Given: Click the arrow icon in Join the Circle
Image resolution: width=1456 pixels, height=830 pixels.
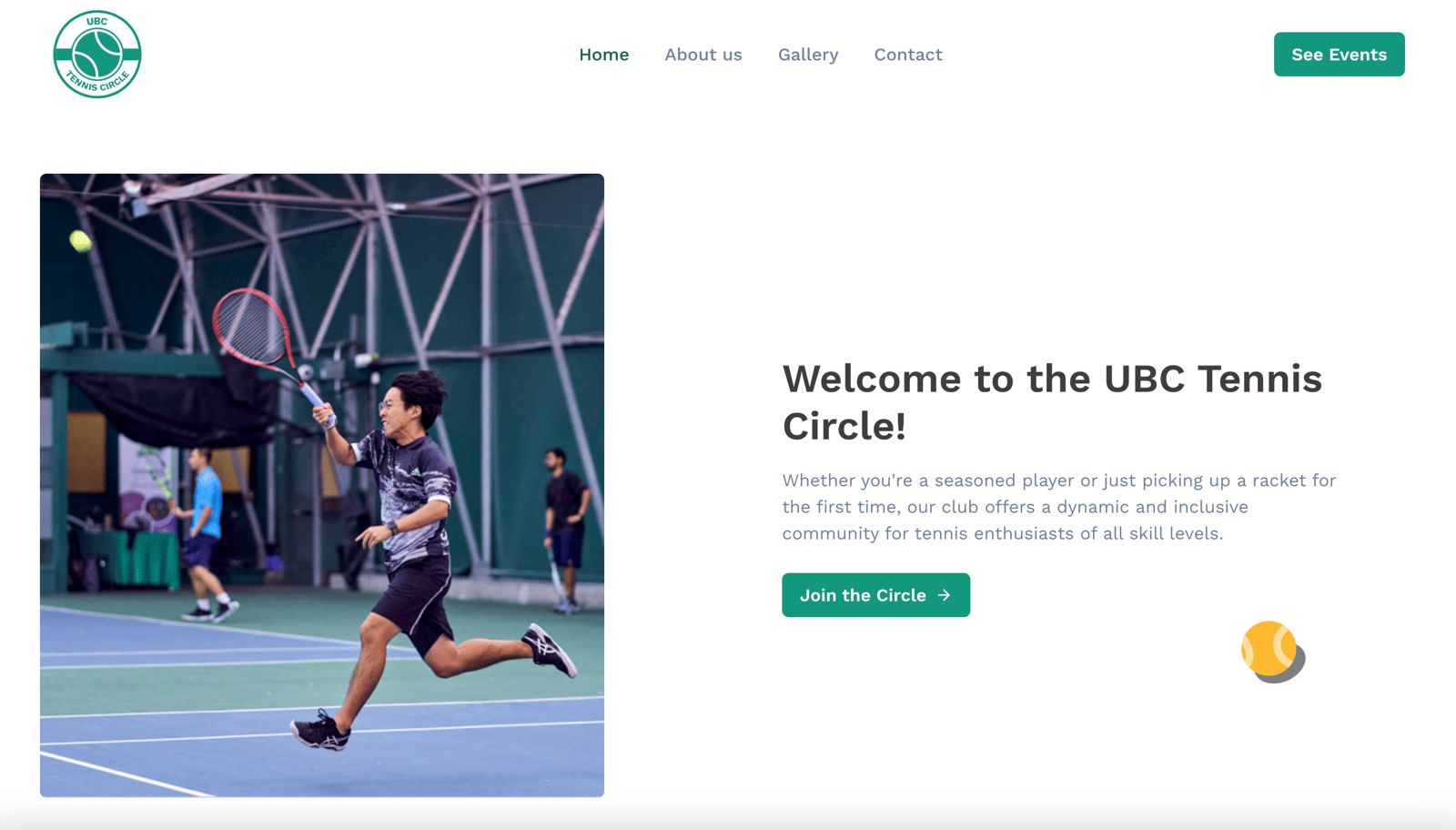Looking at the screenshot, I should coord(945,595).
